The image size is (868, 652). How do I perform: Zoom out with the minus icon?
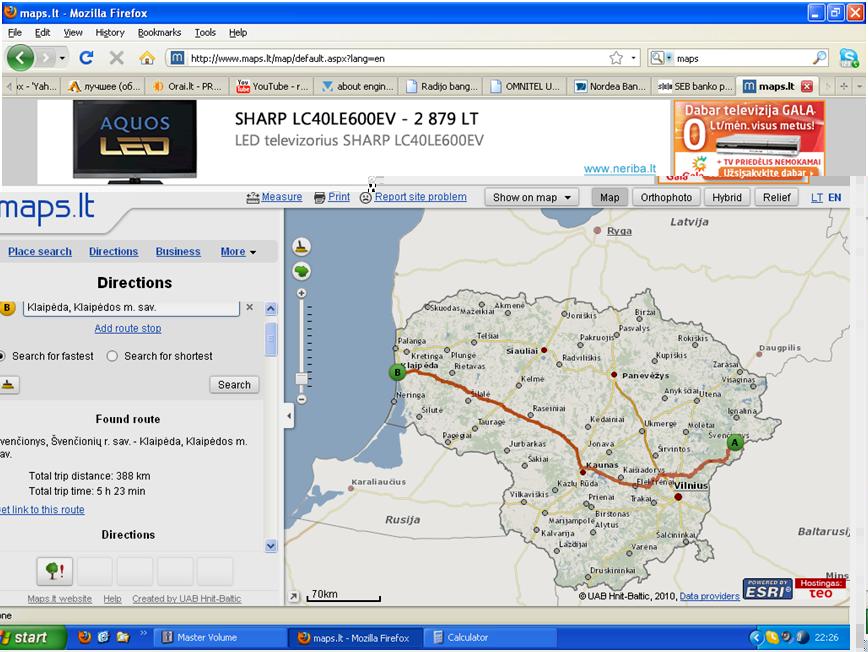[302, 399]
